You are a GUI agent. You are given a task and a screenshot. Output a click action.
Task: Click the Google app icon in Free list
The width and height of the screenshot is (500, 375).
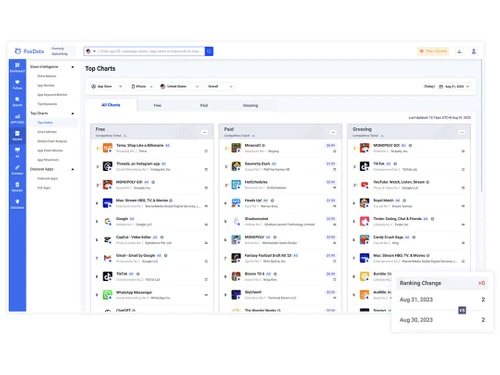tap(107, 221)
